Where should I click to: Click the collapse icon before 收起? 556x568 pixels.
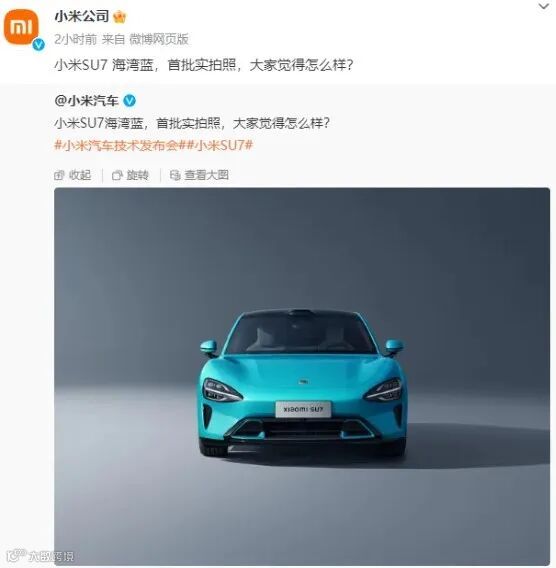(x=59, y=175)
